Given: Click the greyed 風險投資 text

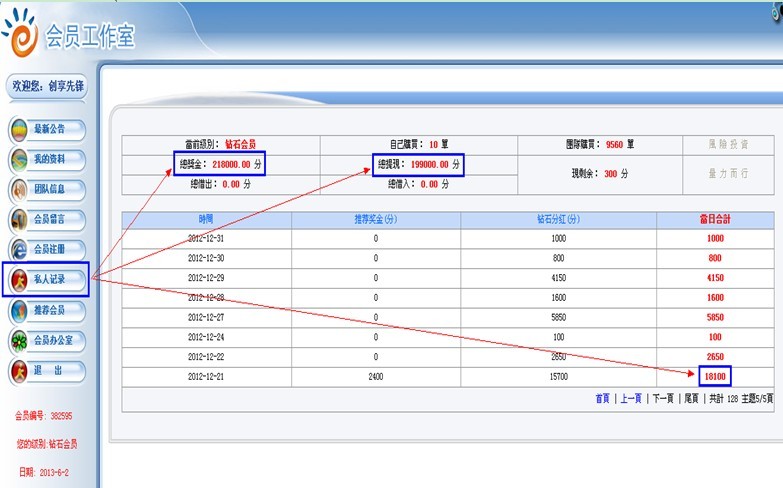Looking at the screenshot, I should [x=728, y=144].
